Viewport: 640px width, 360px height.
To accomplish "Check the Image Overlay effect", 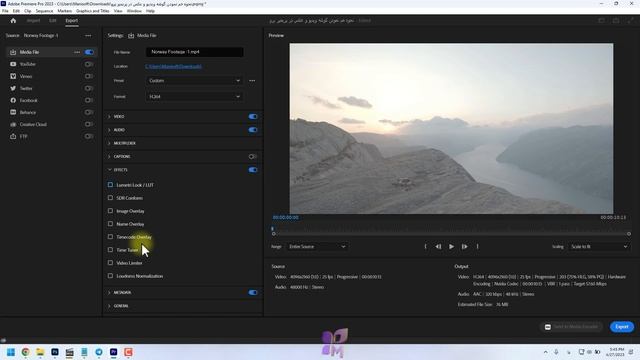I will [x=110, y=211].
